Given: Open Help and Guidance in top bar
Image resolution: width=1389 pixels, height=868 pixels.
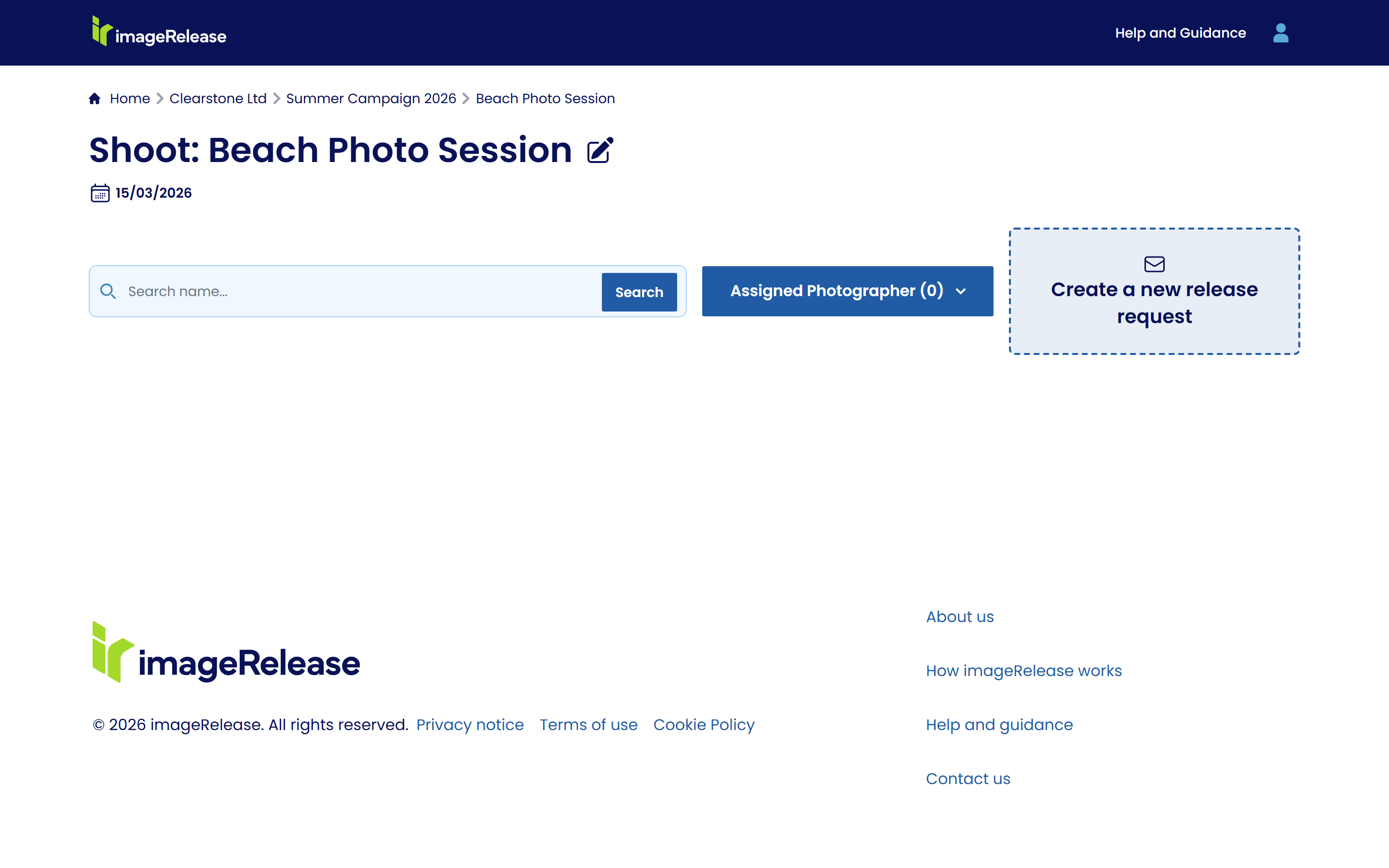Looking at the screenshot, I should point(1180,33).
